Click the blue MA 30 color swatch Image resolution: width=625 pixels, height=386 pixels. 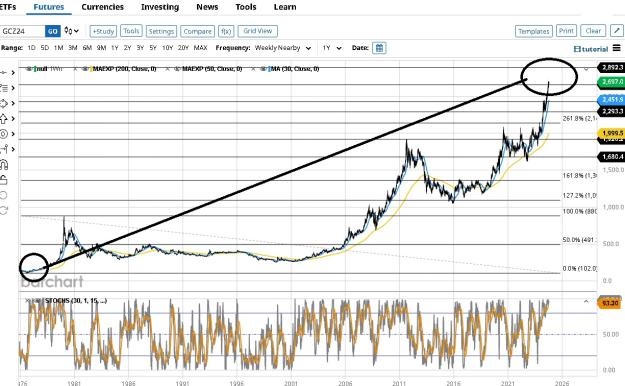(269, 69)
